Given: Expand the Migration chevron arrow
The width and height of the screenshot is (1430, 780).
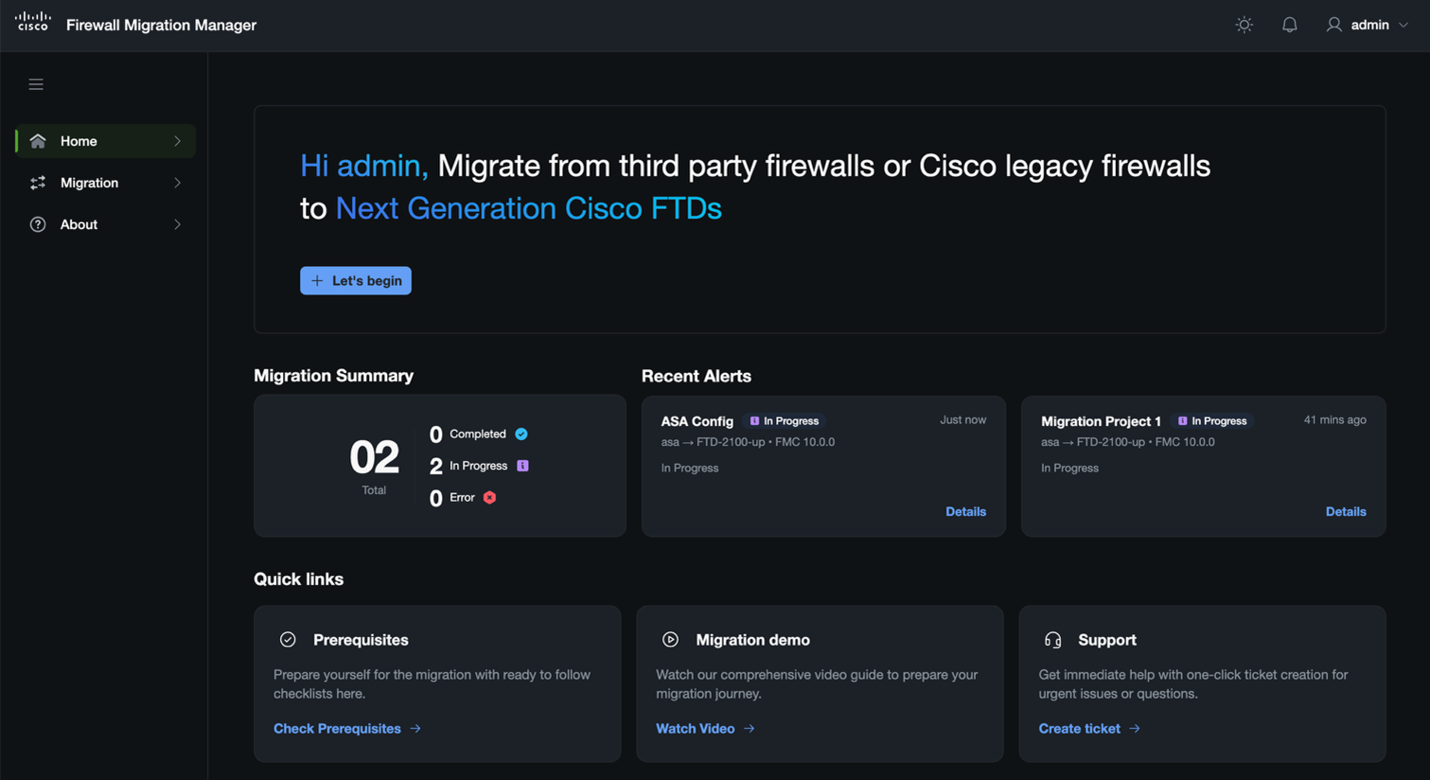Looking at the screenshot, I should click(177, 183).
